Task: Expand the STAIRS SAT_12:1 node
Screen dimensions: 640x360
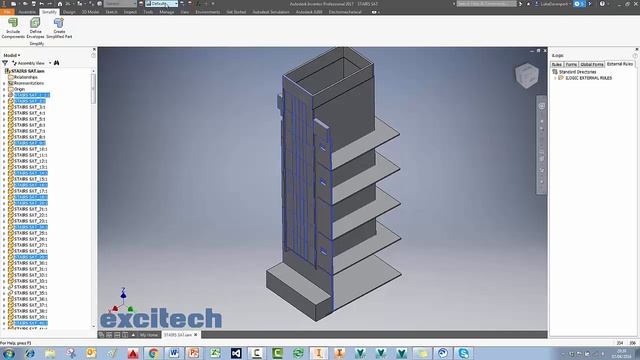Action: [x=4, y=161]
